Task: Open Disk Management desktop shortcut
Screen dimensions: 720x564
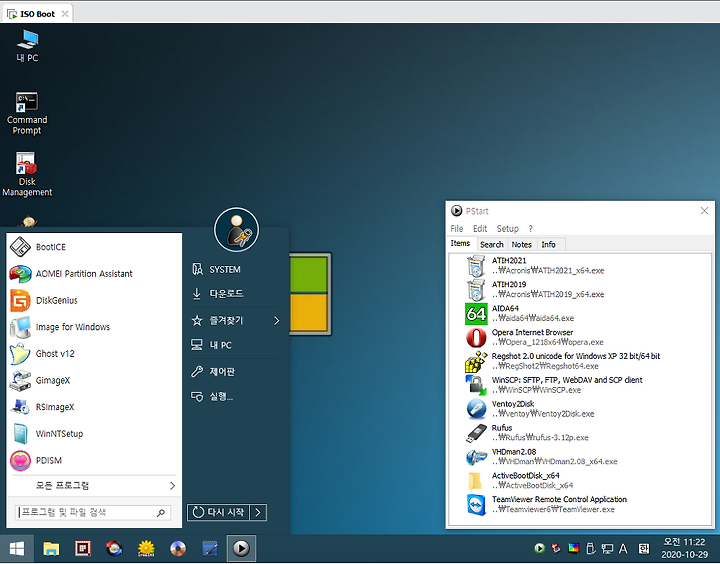Action: [x=27, y=175]
